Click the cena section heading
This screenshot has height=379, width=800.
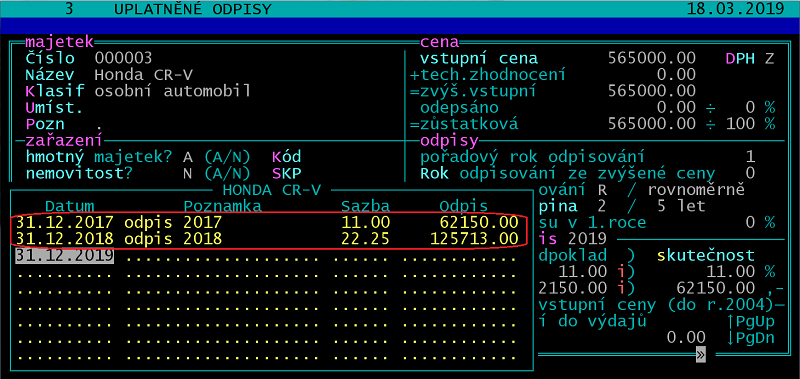point(439,42)
